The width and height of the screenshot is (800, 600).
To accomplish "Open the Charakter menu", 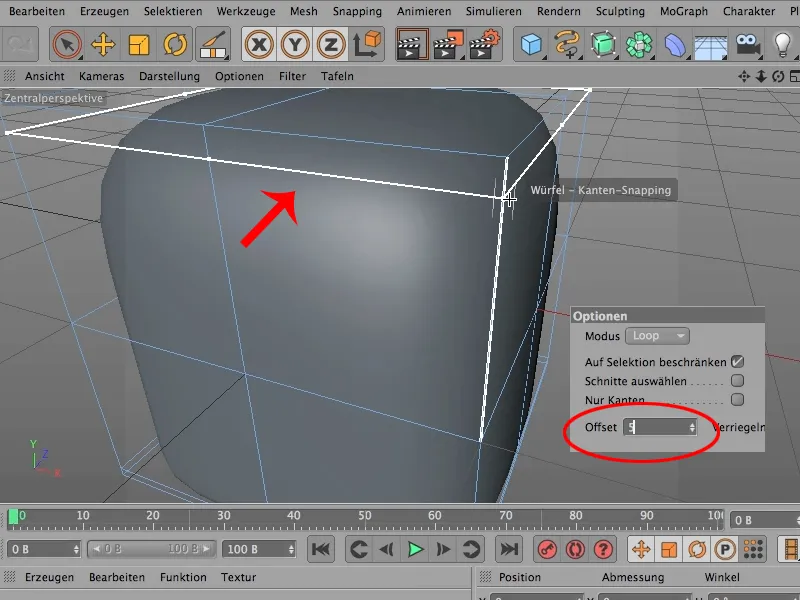I will click(749, 11).
